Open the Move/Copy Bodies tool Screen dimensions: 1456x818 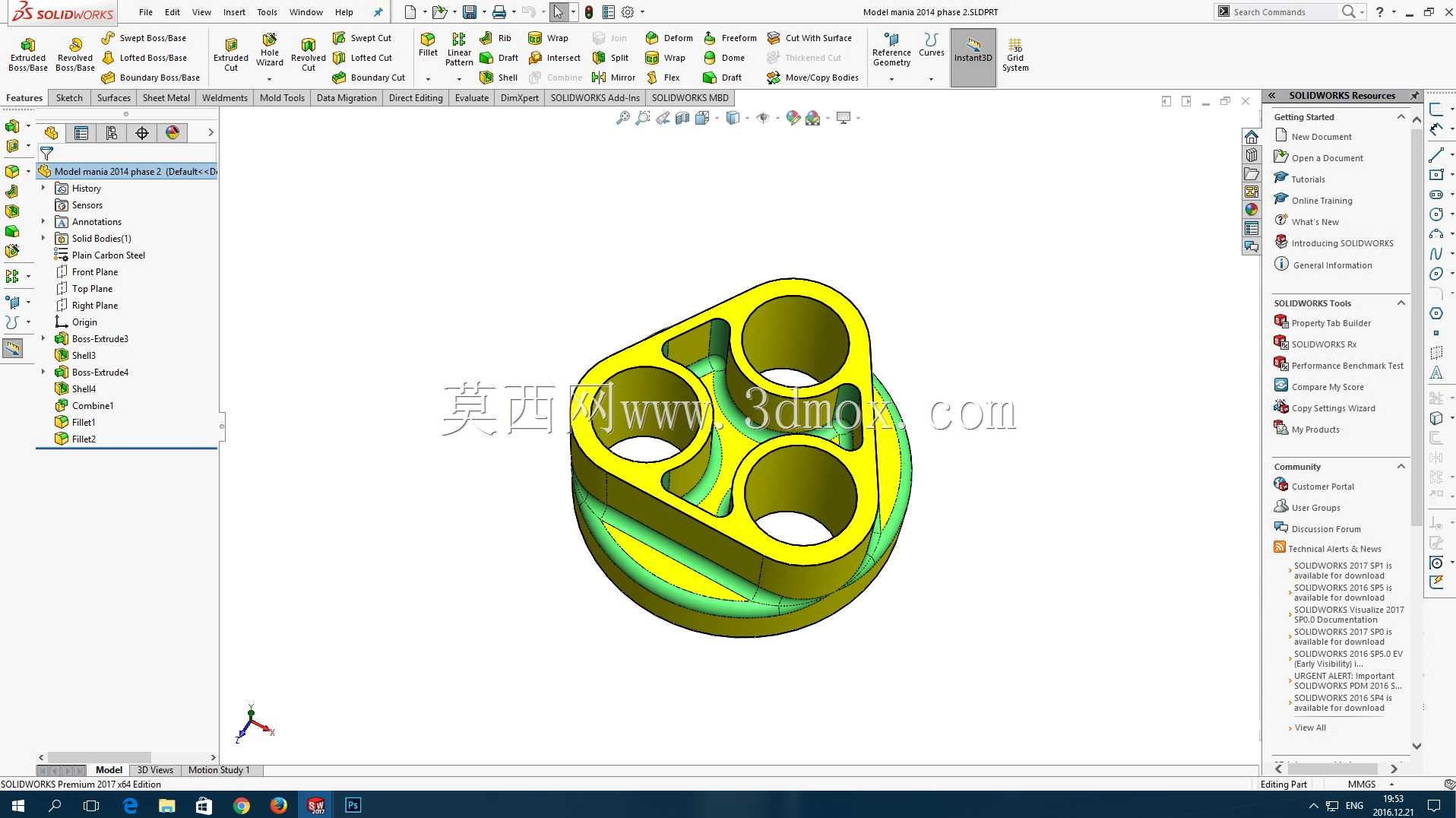point(813,78)
